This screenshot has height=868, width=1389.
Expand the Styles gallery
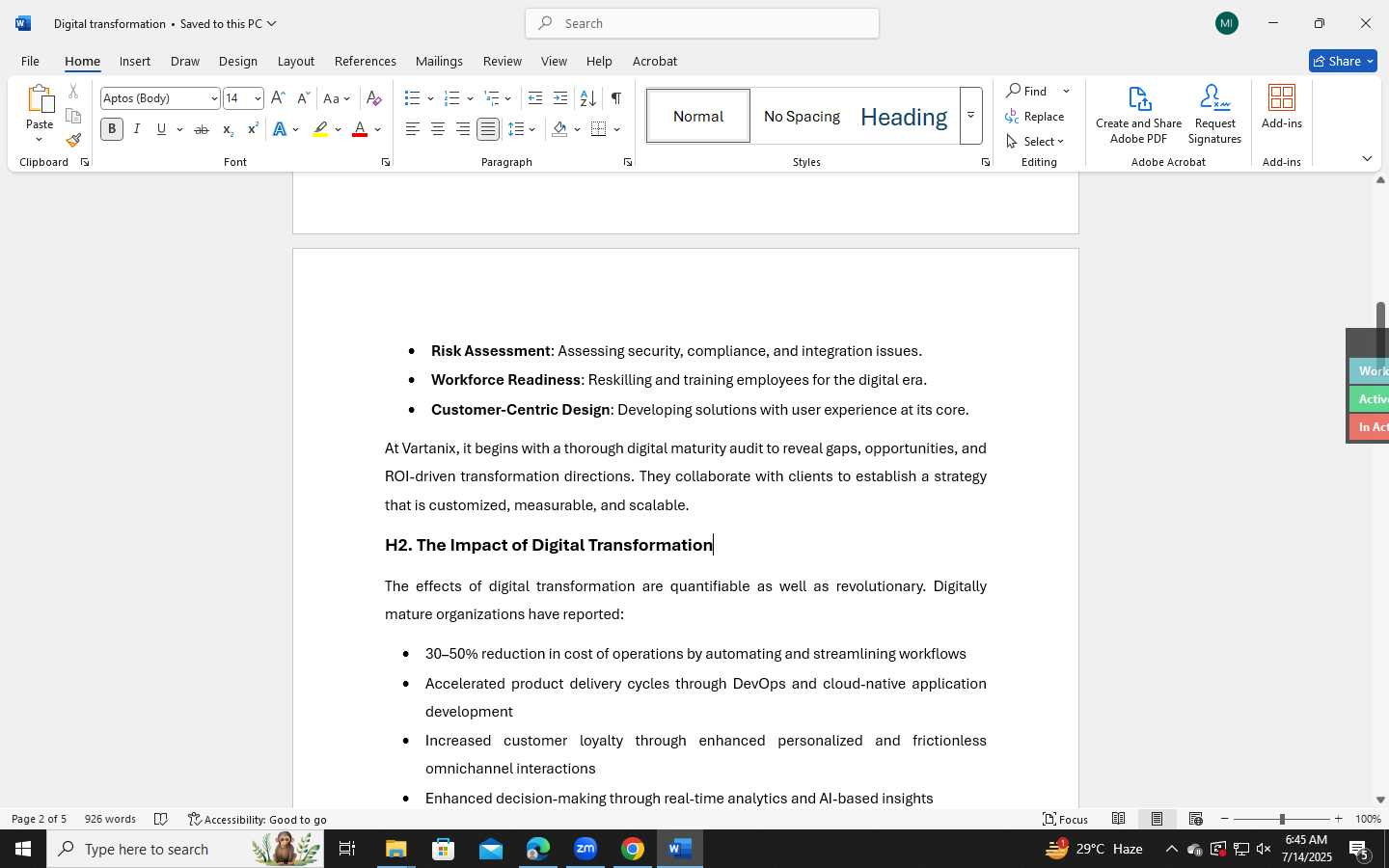[x=971, y=116]
